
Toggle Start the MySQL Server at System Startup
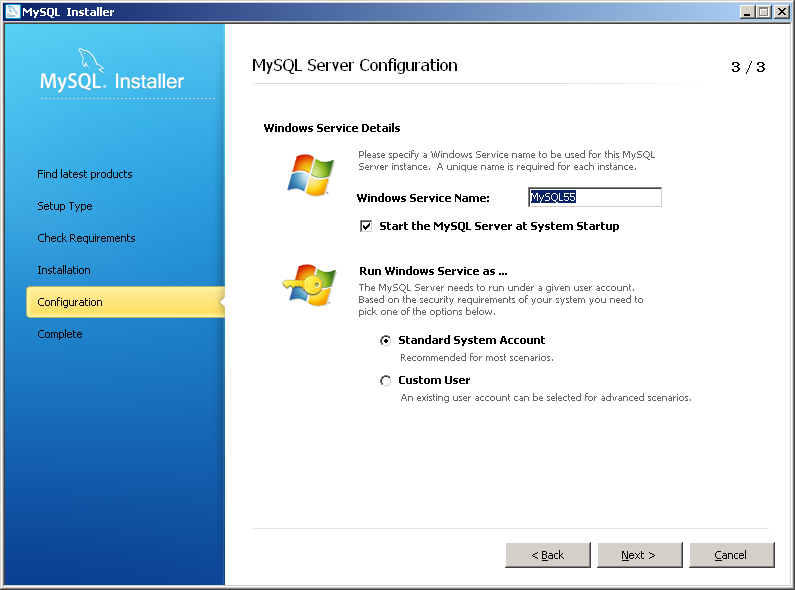pyautogui.click(x=366, y=226)
